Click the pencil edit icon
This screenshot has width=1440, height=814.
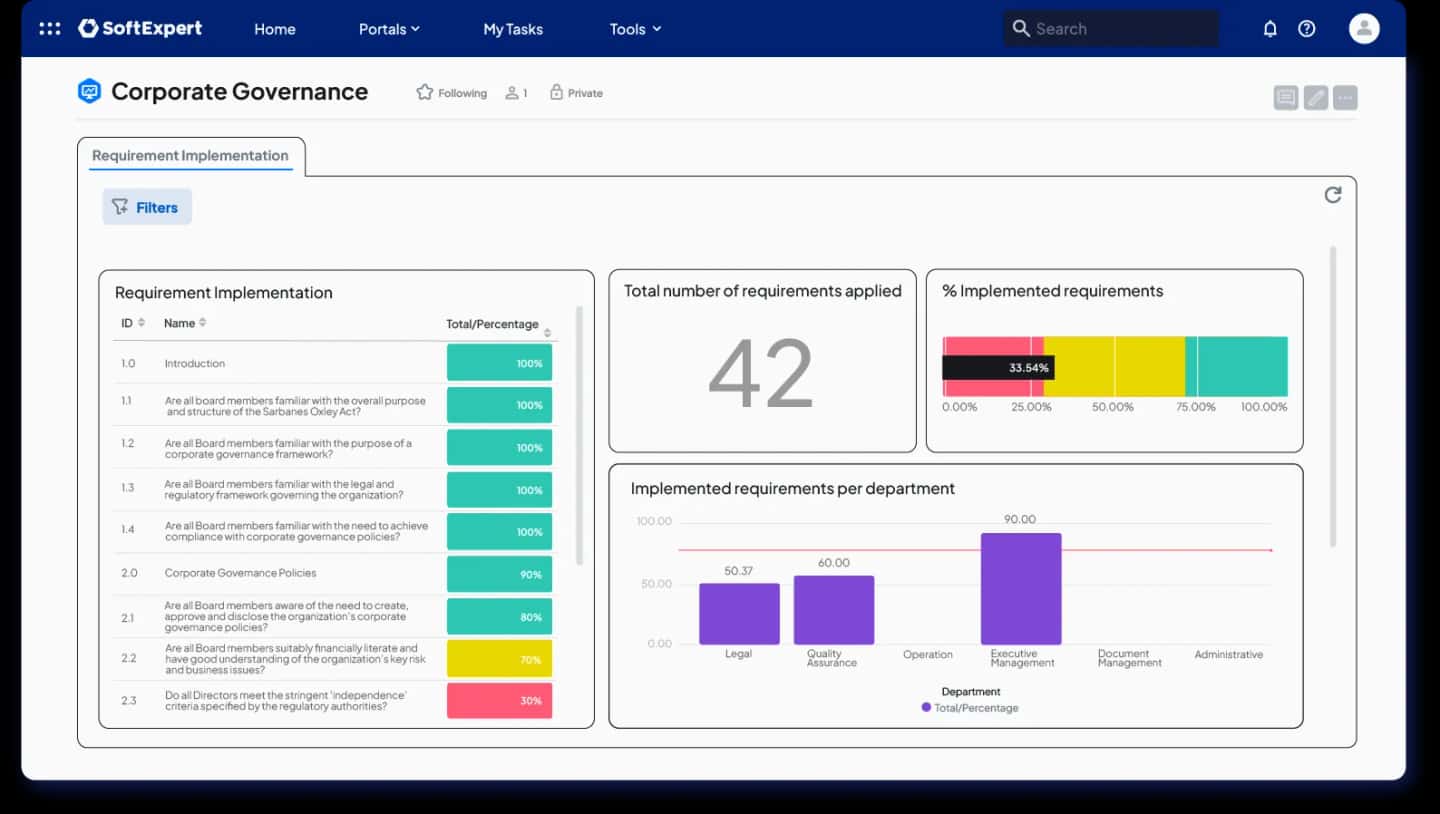[1316, 97]
